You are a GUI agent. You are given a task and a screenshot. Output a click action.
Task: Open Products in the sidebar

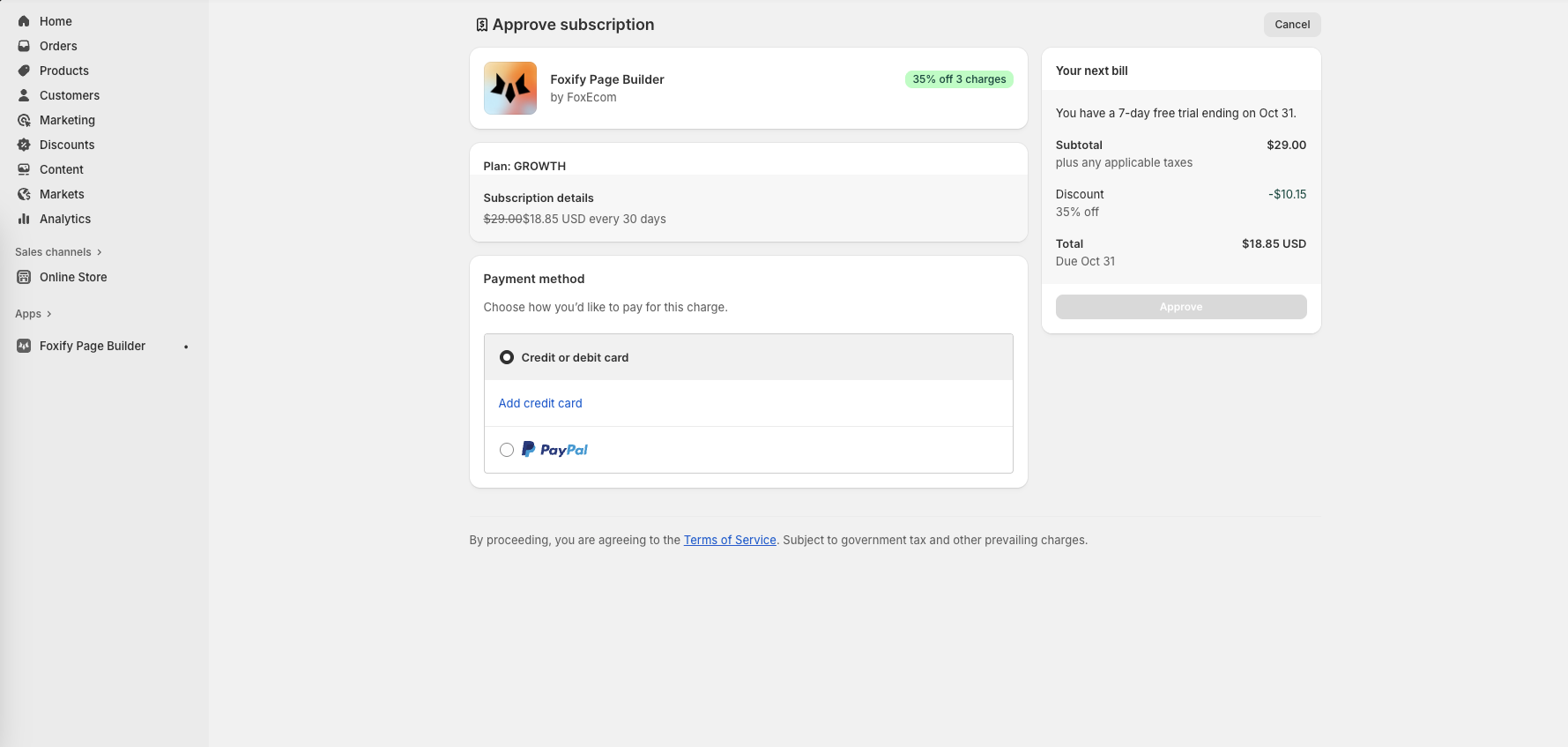[64, 71]
